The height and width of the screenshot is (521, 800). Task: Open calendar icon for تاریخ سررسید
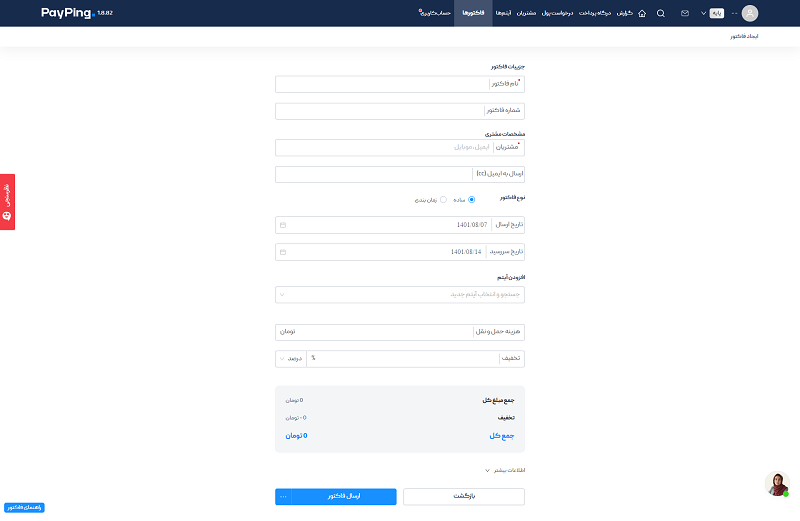tap(283, 252)
